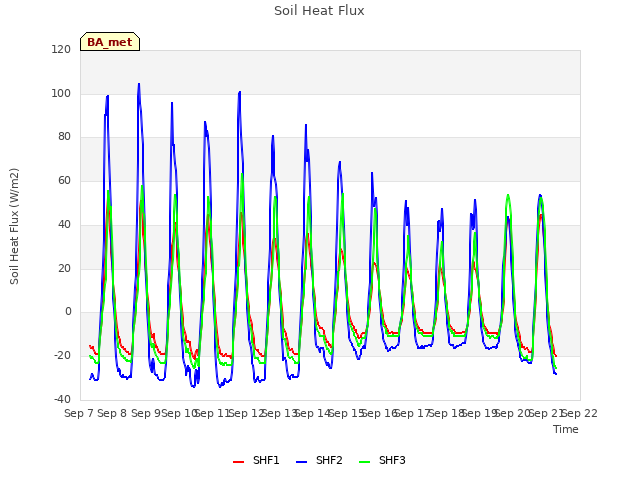Click the red SHF1 legend color marker

coord(238,462)
